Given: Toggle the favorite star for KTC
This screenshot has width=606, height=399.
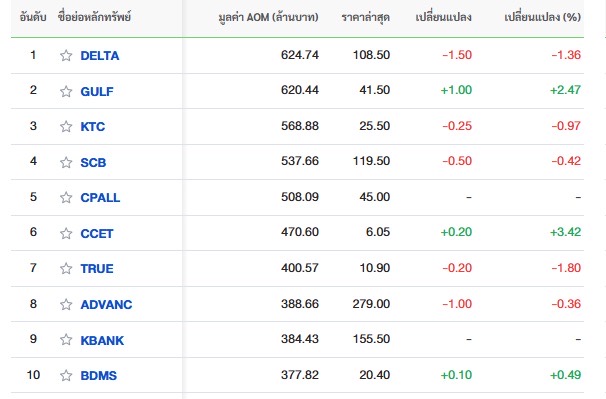Looking at the screenshot, I should 66,126.
